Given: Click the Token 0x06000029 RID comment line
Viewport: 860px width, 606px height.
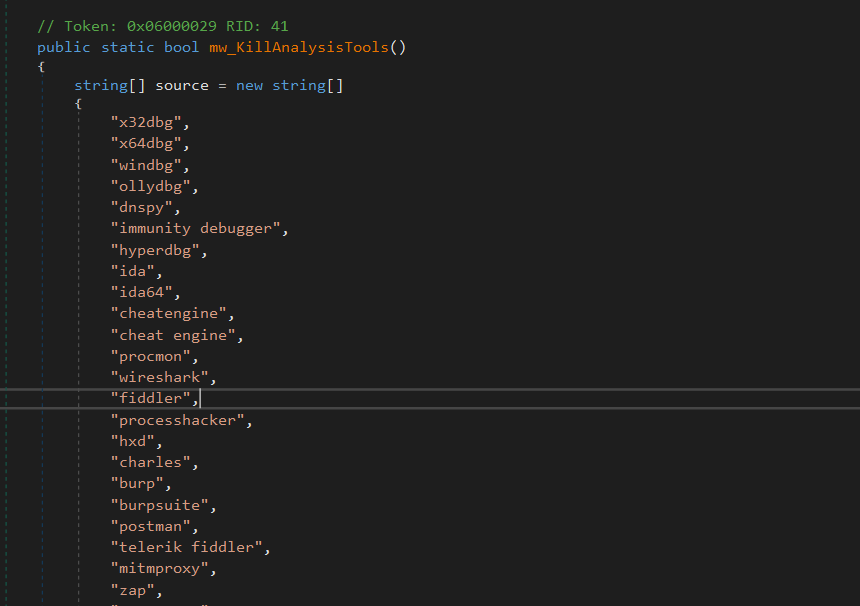Looking at the screenshot, I should coord(162,26).
